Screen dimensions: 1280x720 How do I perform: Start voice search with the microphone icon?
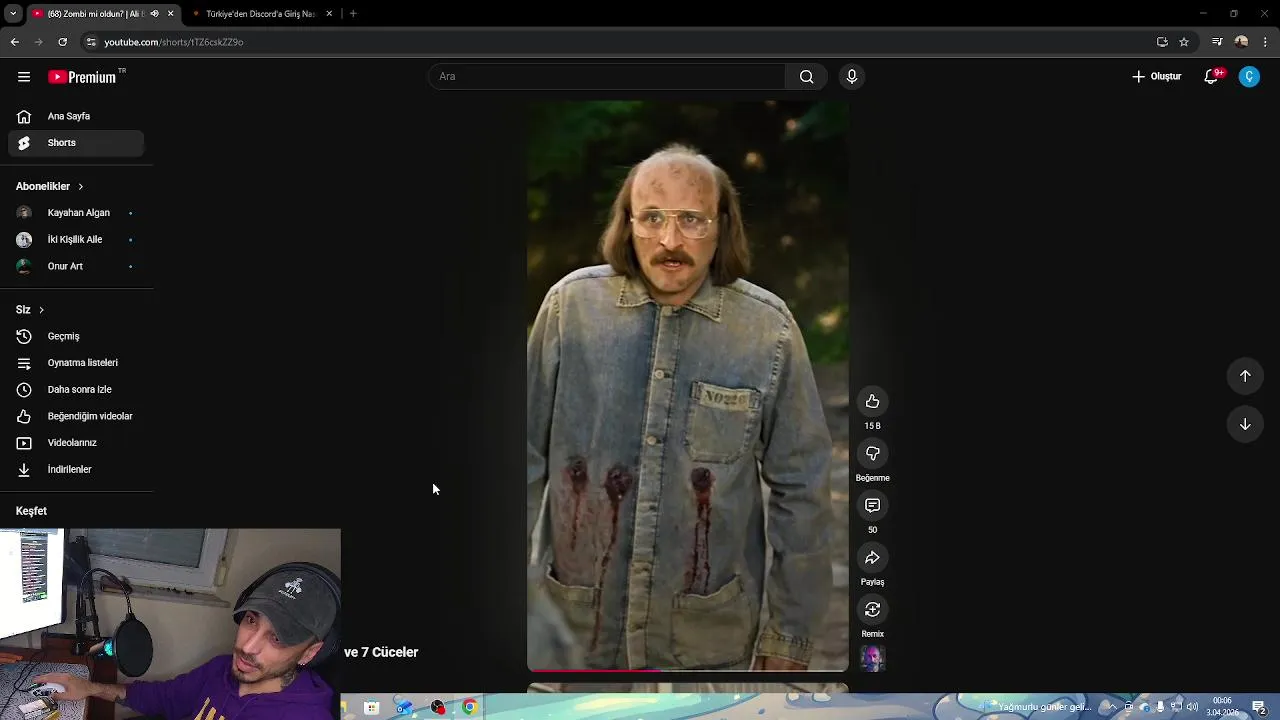pos(851,77)
